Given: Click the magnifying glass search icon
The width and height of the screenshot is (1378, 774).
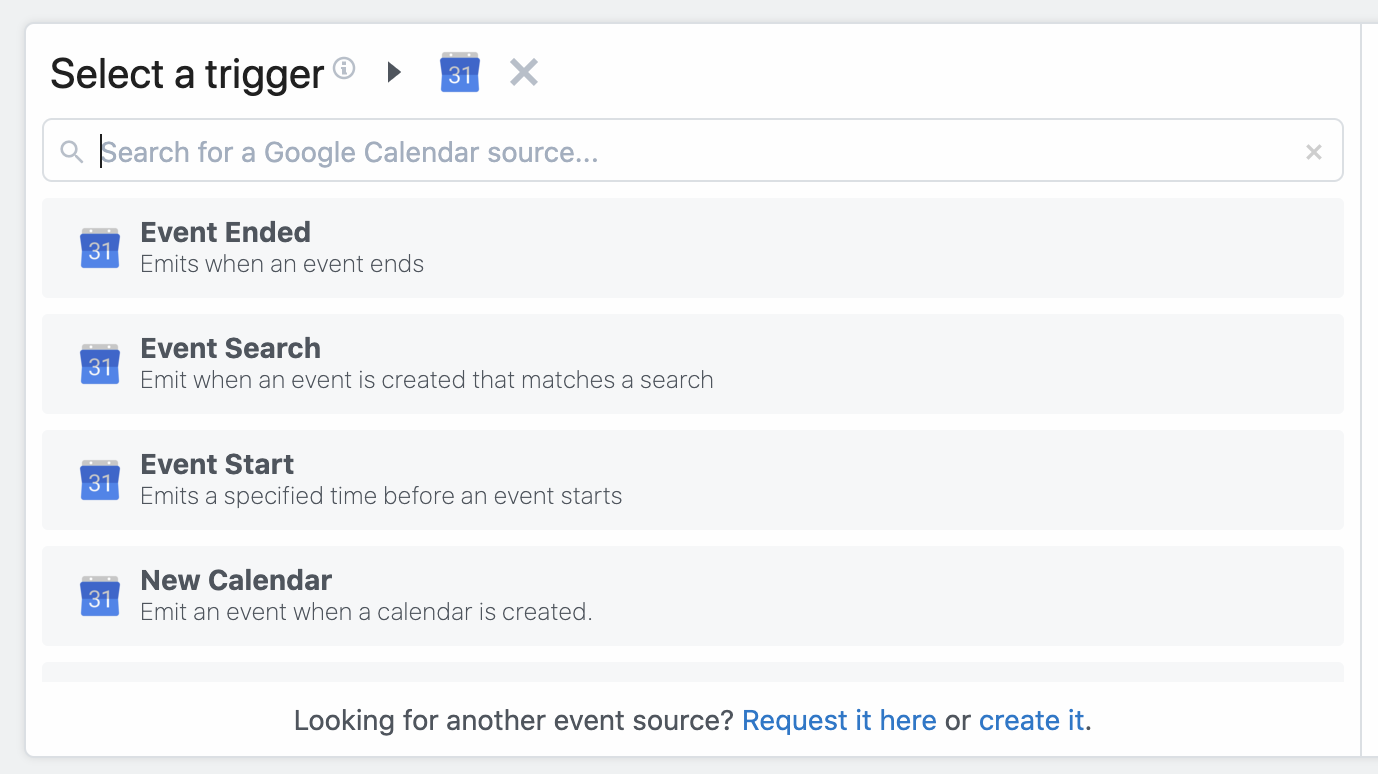Looking at the screenshot, I should [x=70, y=151].
